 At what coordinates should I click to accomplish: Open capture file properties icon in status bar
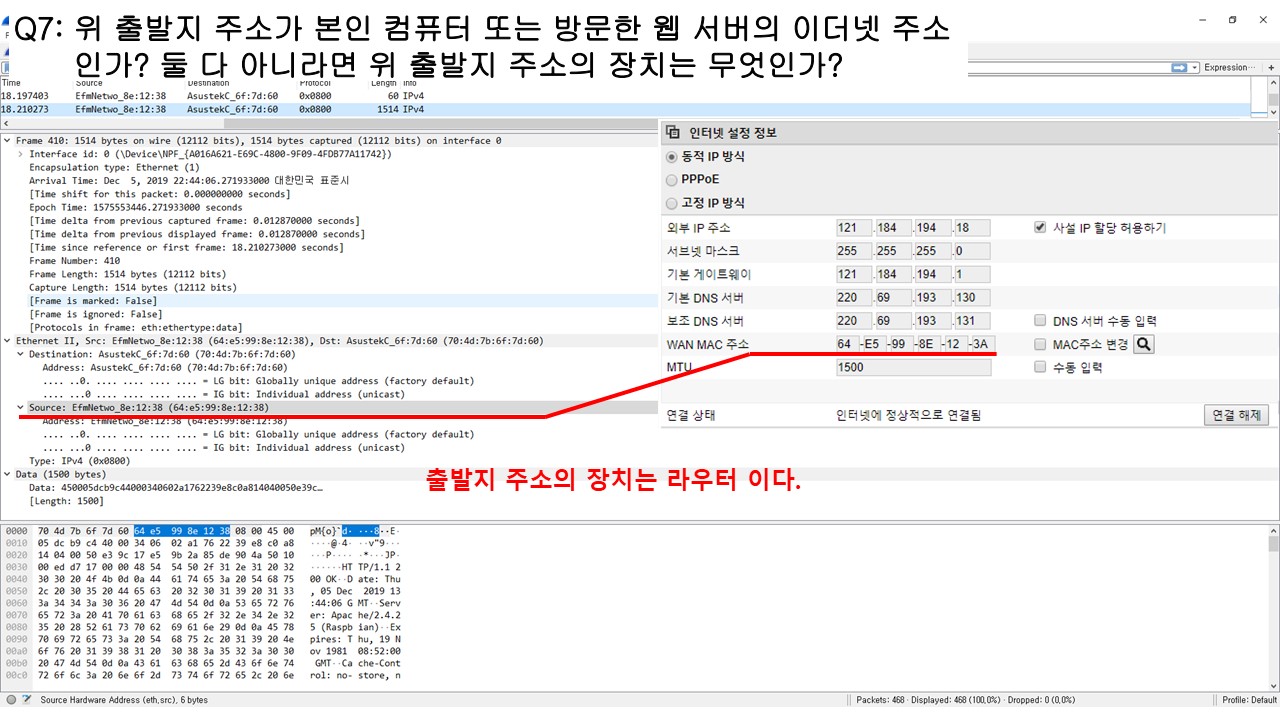click(x=26, y=700)
